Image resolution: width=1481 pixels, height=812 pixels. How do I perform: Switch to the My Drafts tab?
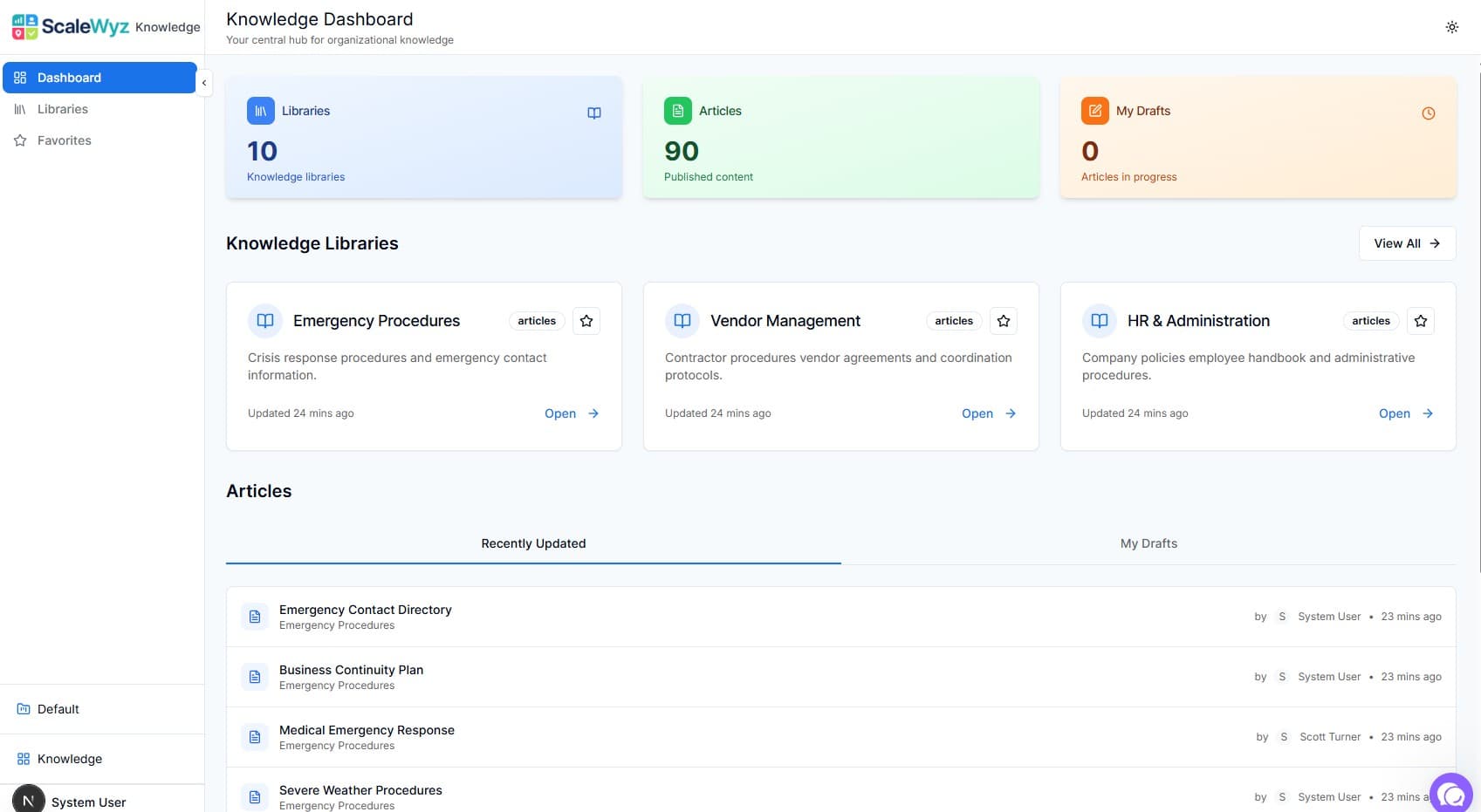(1148, 543)
